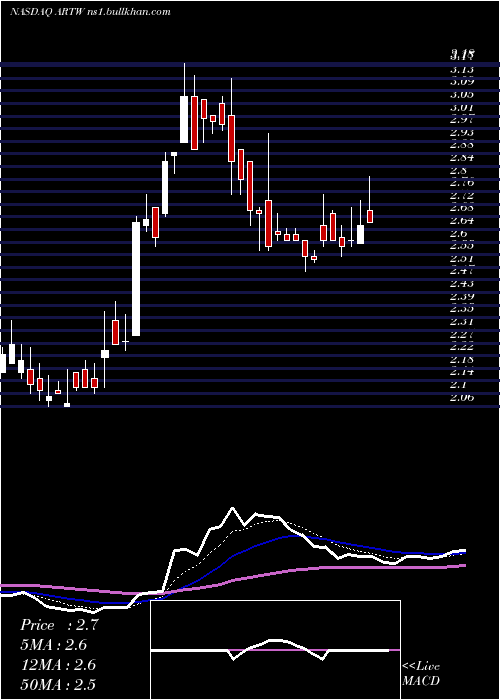The height and width of the screenshot is (700, 500).
Task: Click the peak of the white moving average line
Action: click(x=232, y=508)
